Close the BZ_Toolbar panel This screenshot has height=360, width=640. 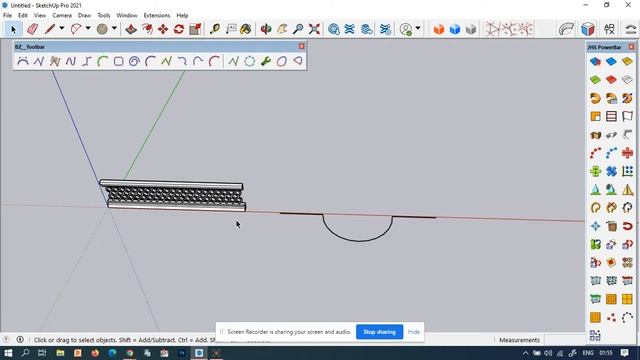point(302,47)
